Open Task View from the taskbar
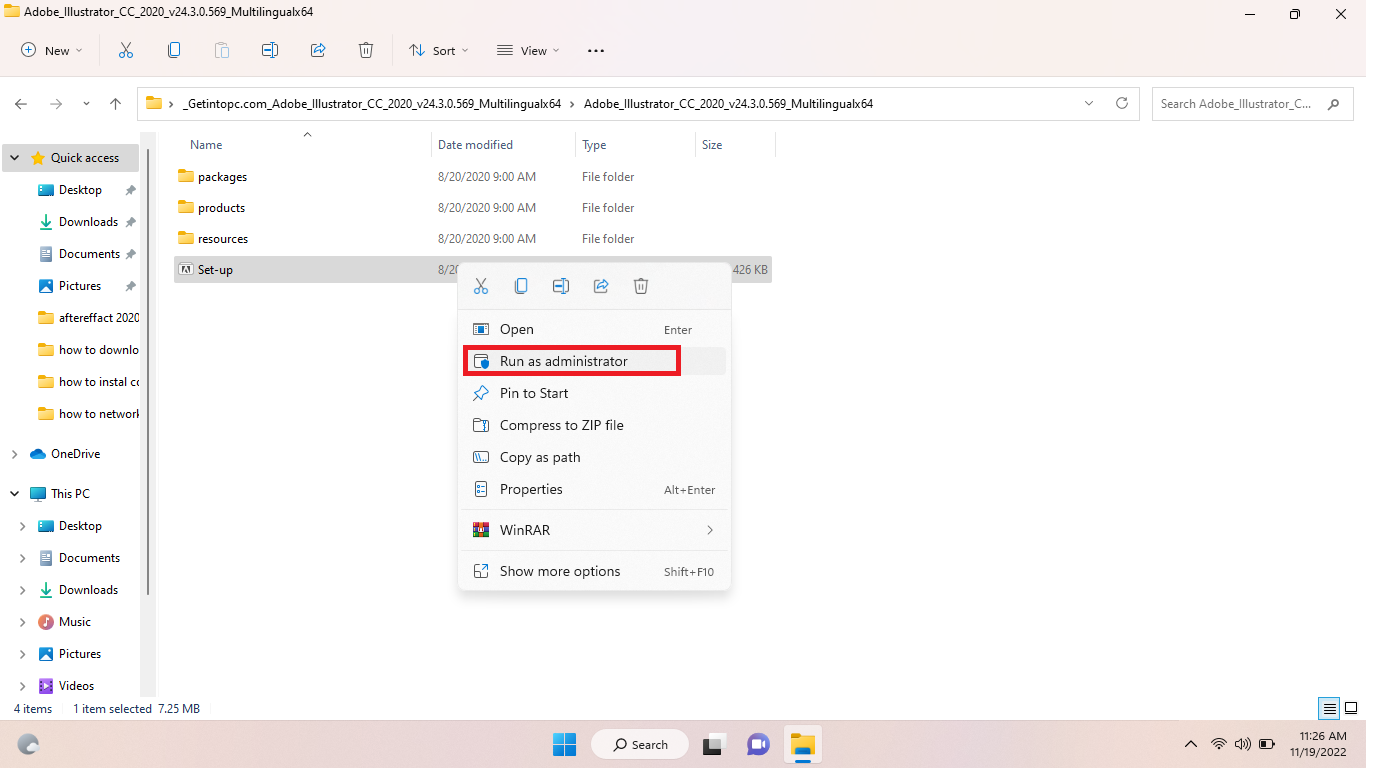 pos(713,745)
